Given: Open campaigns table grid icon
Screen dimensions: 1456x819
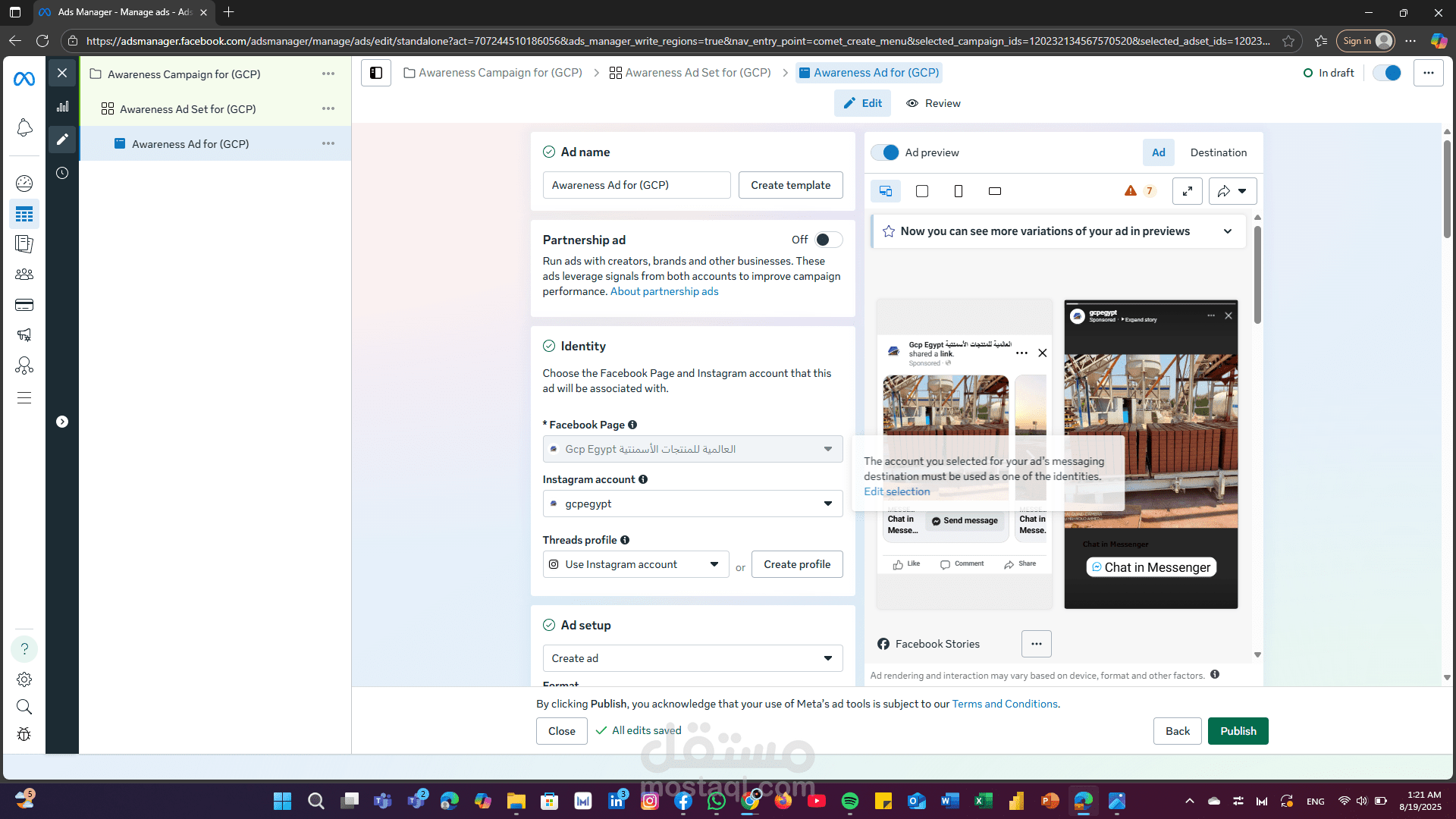Looking at the screenshot, I should 24,214.
